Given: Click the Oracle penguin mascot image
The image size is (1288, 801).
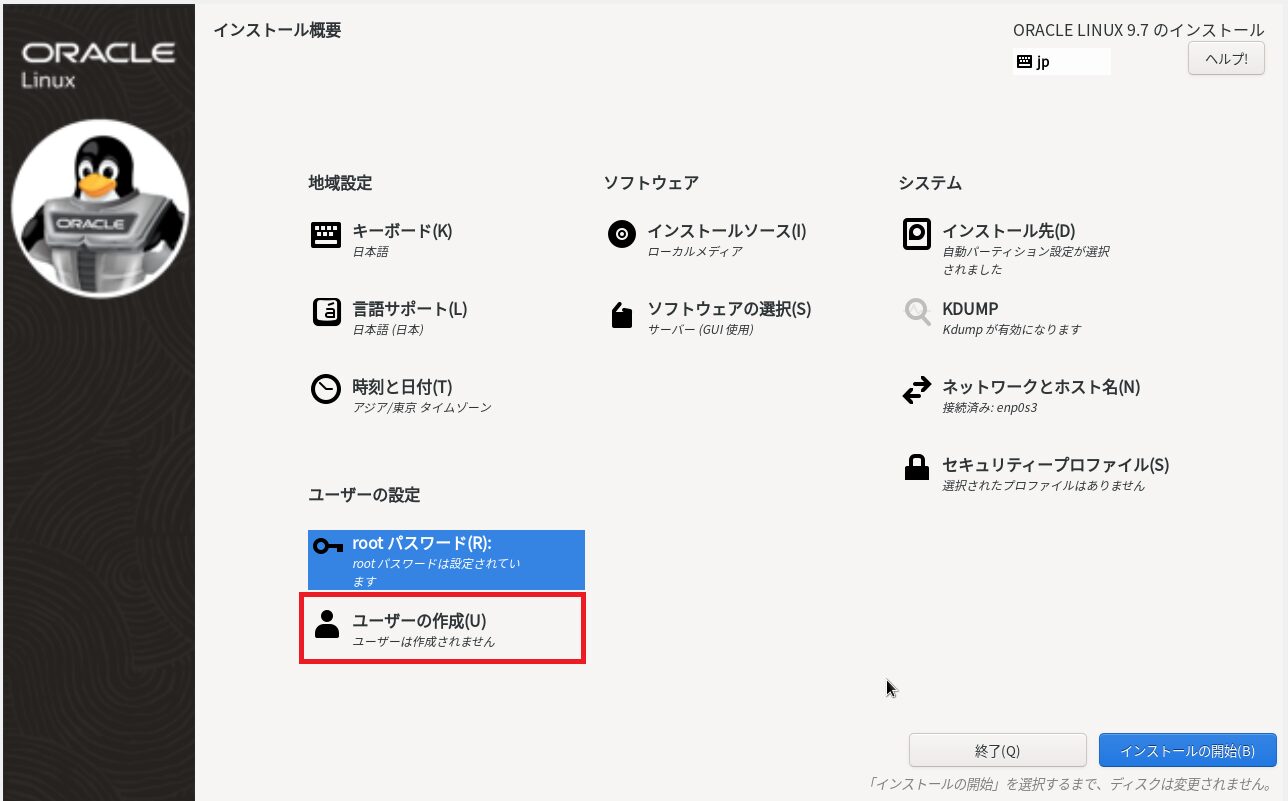Looking at the screenshot, I should [99, 208].
